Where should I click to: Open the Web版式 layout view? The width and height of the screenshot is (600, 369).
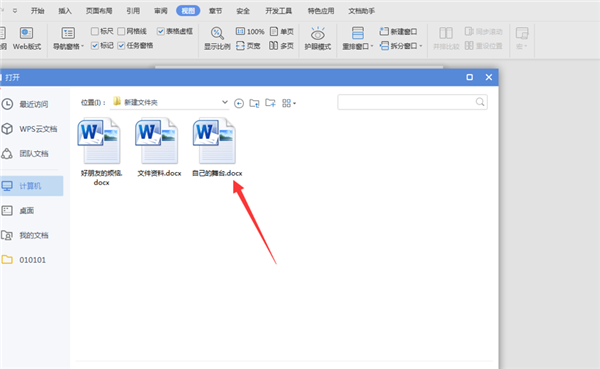click(x=27, y=38)
